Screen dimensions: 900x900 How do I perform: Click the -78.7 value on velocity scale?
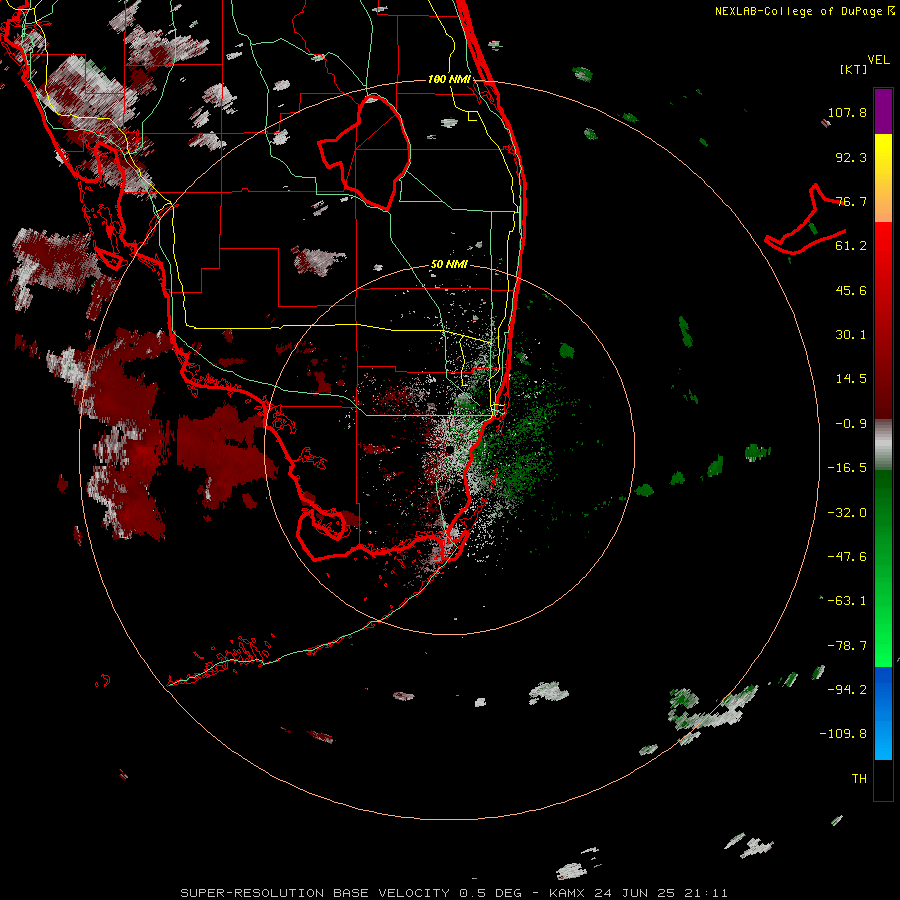tap(847, 646)
